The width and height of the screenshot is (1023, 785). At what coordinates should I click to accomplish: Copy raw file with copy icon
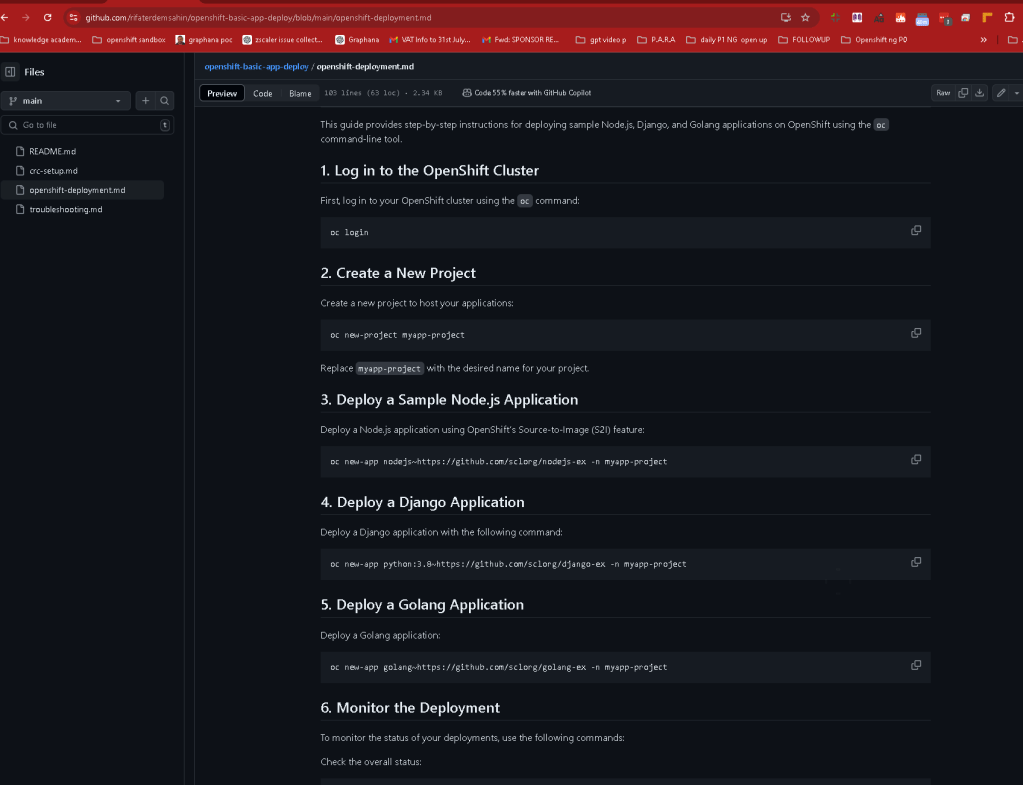tap(963, 93)
